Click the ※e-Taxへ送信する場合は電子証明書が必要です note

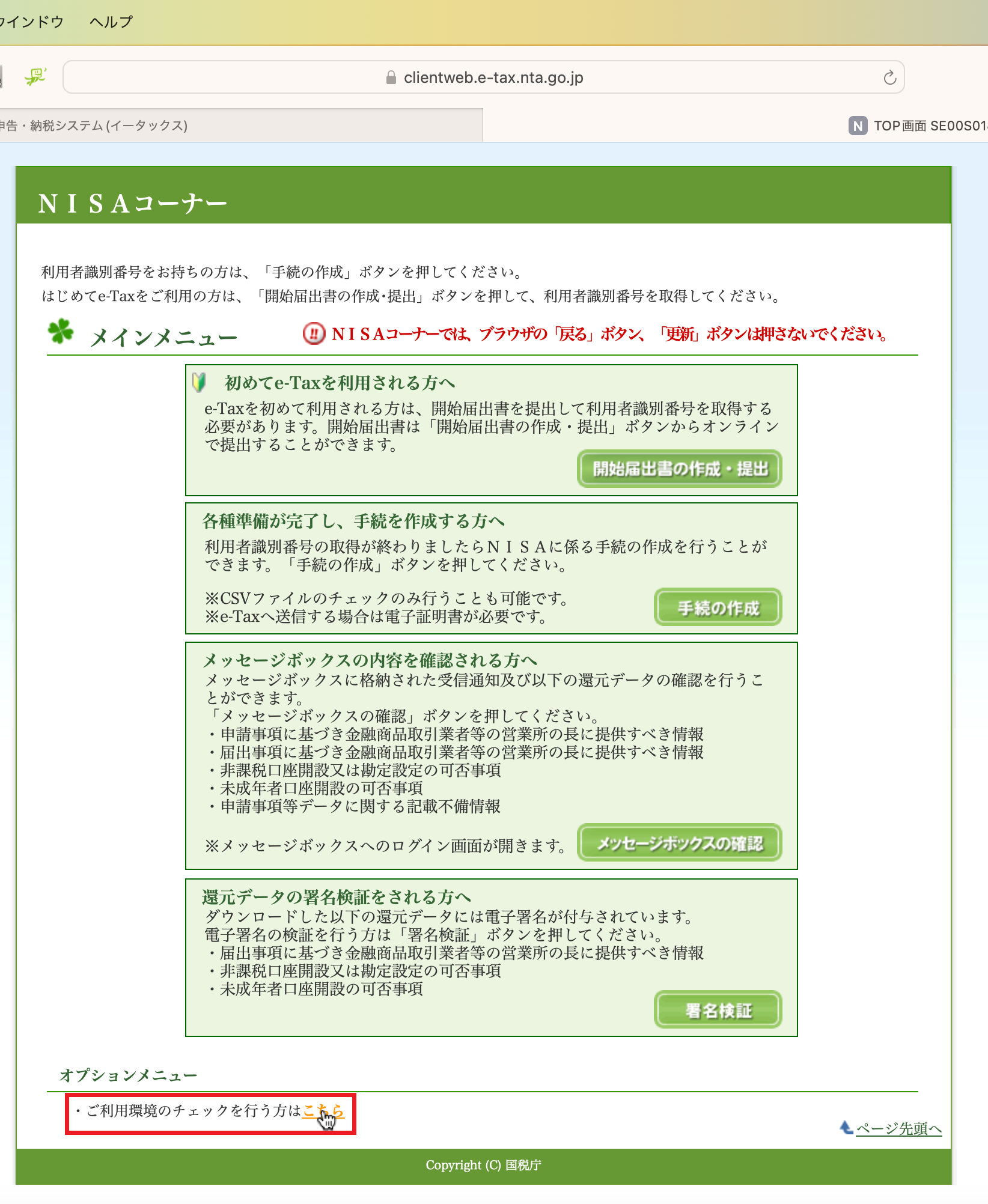click(376, 616)
